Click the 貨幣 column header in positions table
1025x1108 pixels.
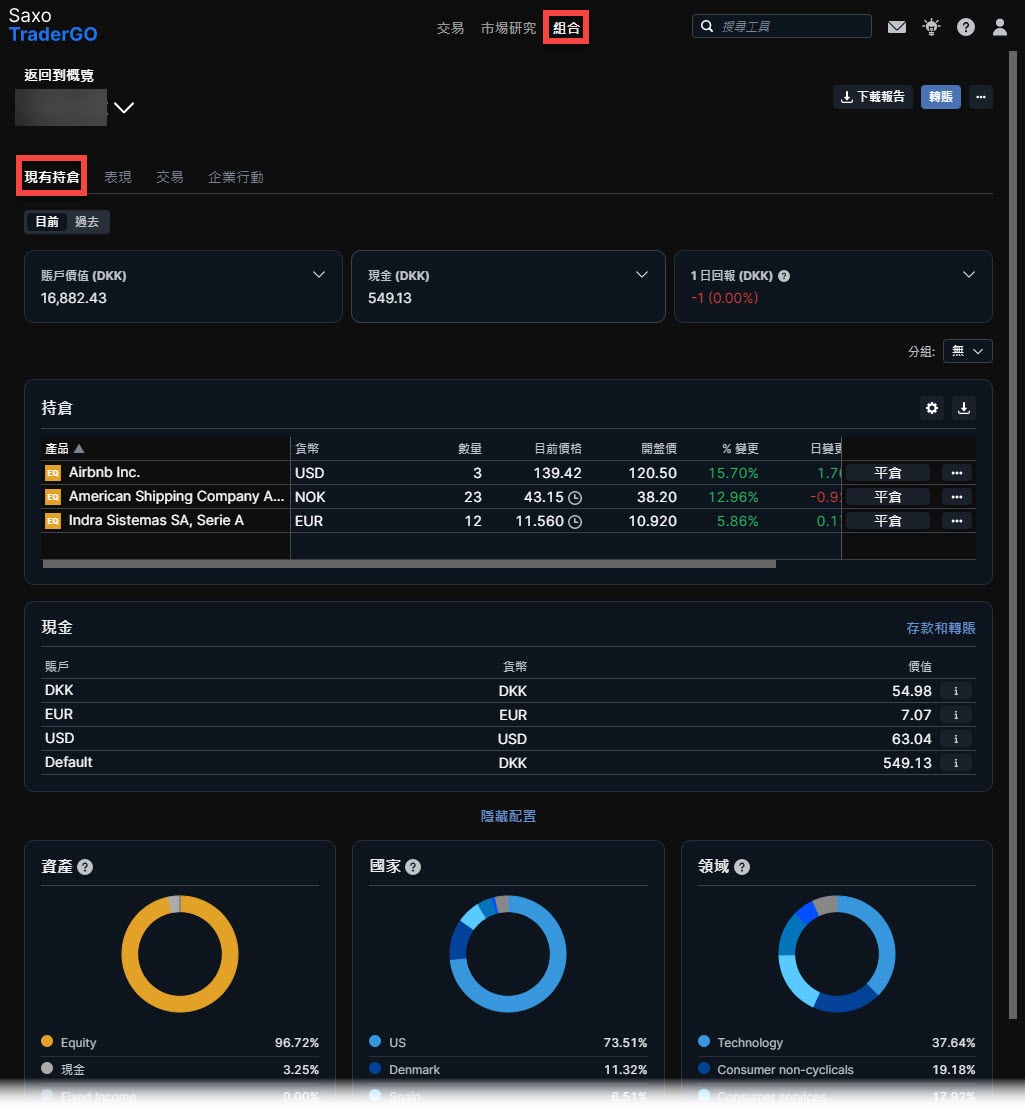click(307, 449)
